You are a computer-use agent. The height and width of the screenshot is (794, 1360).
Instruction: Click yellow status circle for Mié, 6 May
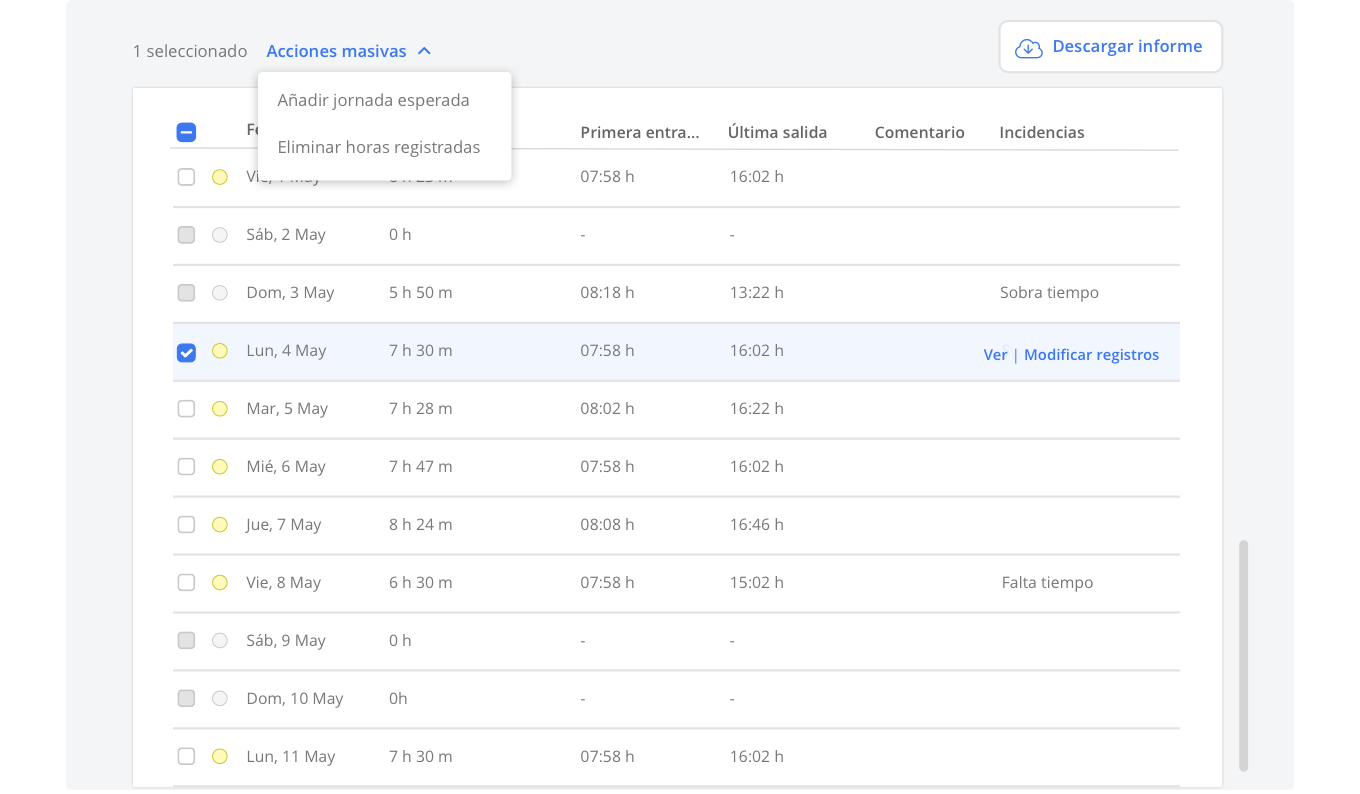tap(220, 467)
